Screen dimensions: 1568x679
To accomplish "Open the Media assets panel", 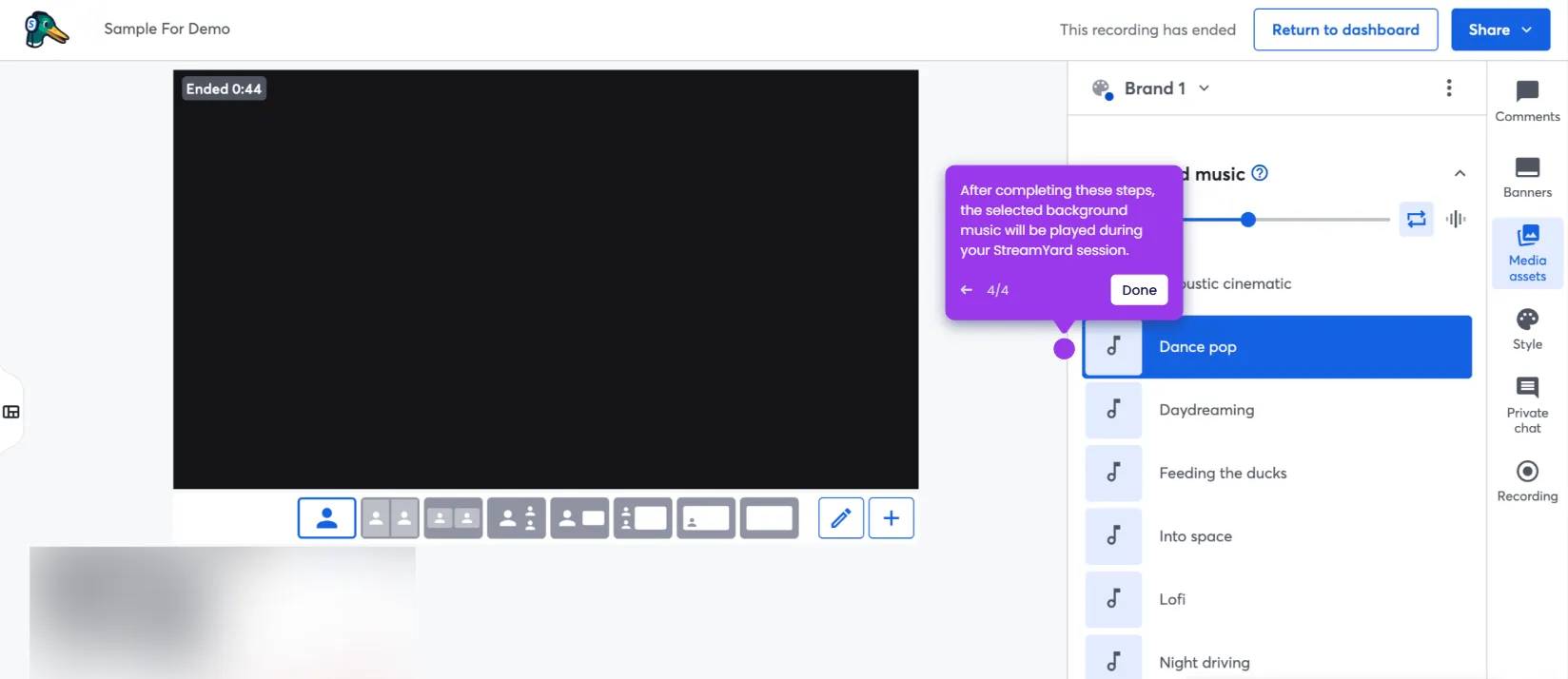I will point(1527,253).
